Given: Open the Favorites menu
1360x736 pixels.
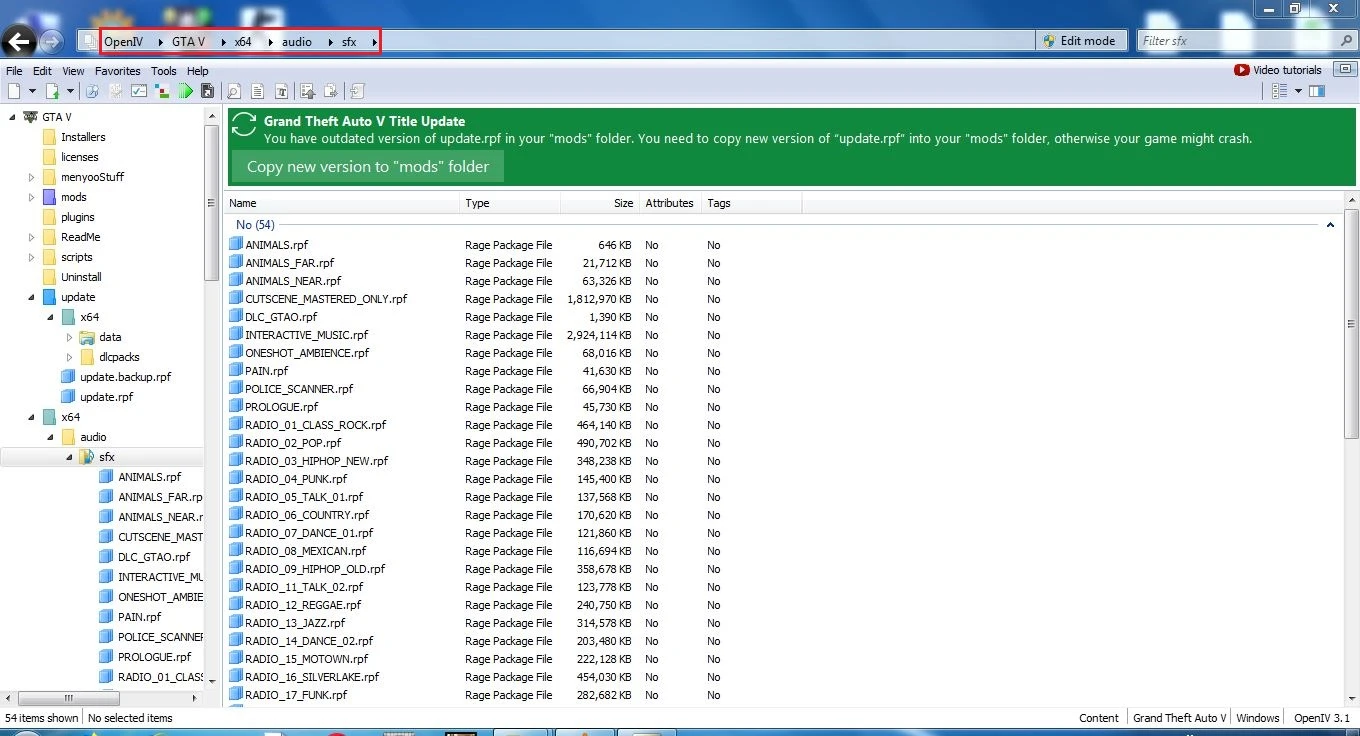Looking at the screenshot, I should 118,71.
